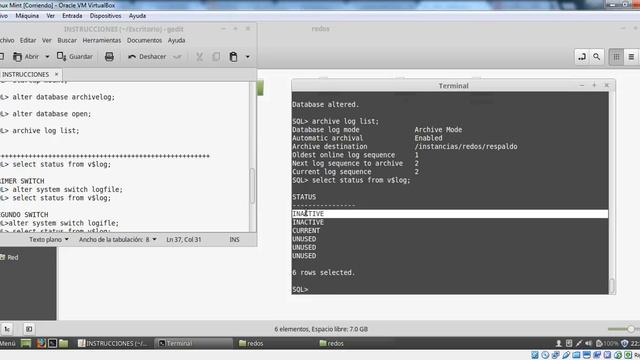Open the Menú button on the taskbar

click(x=7, y=343)
